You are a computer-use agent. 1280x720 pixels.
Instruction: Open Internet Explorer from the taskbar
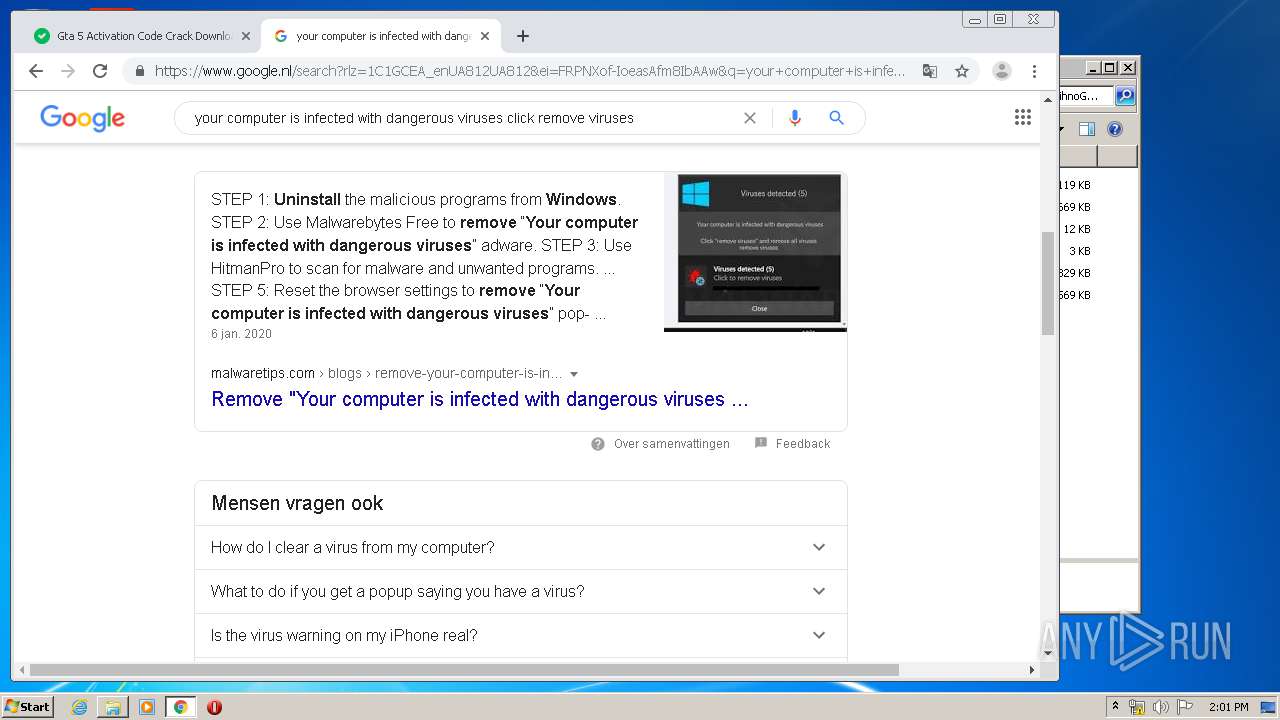point(79,707)
